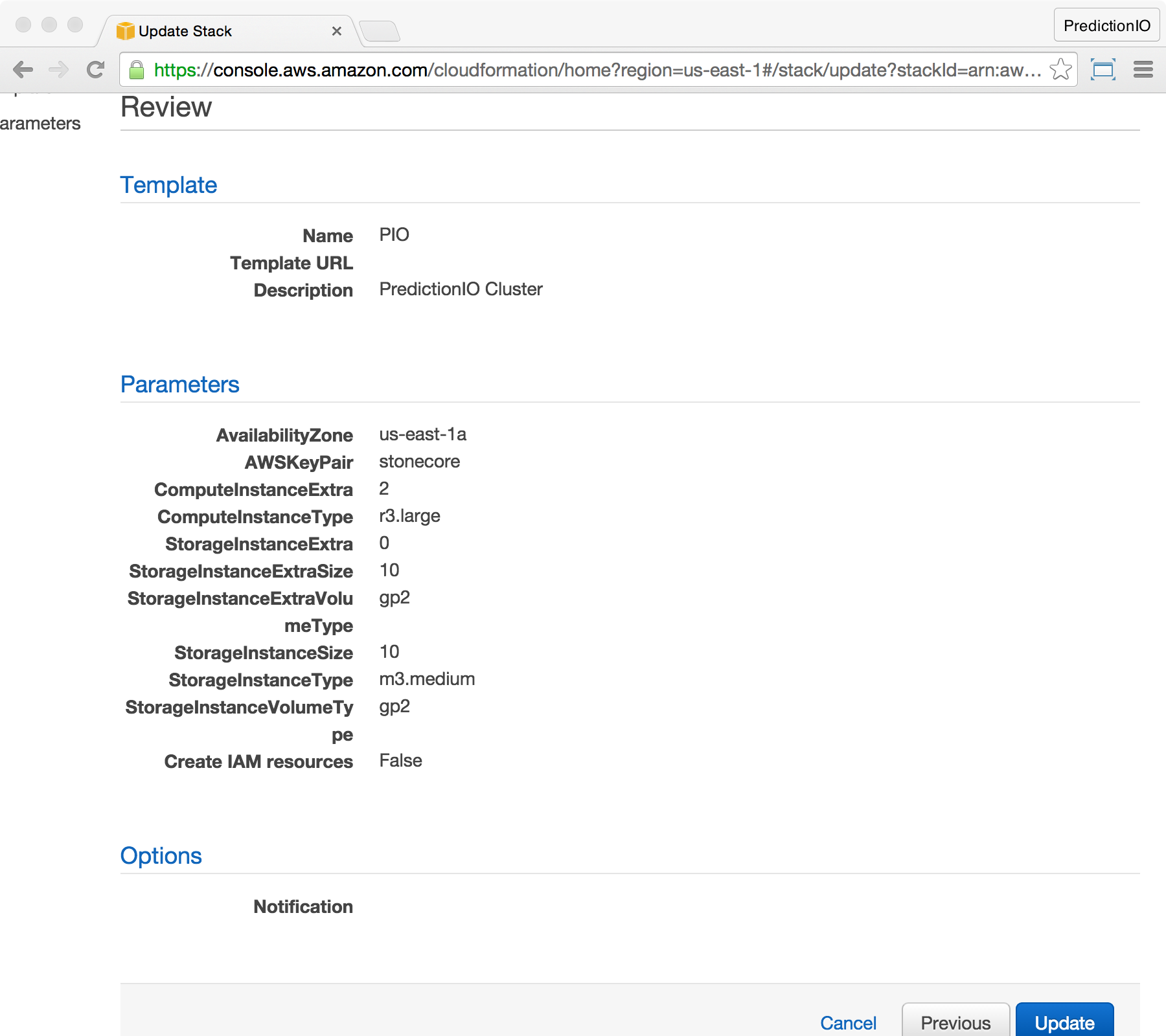Click the screen icon beside the bookmark star
Screen dimensions: 1166x1036
tap(1103, 69)
